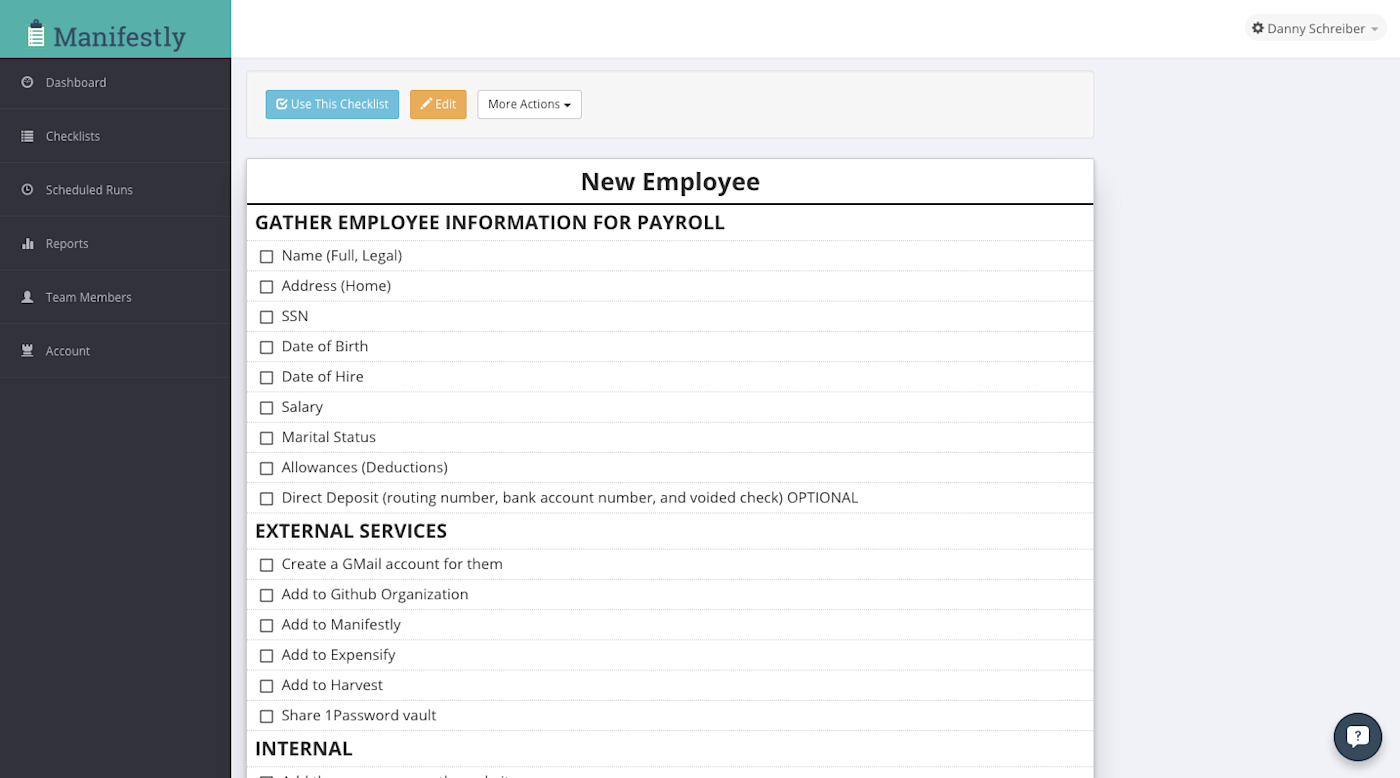
Task: Check the Create a GMail account checkbox
Action: [x=266, y=565]
